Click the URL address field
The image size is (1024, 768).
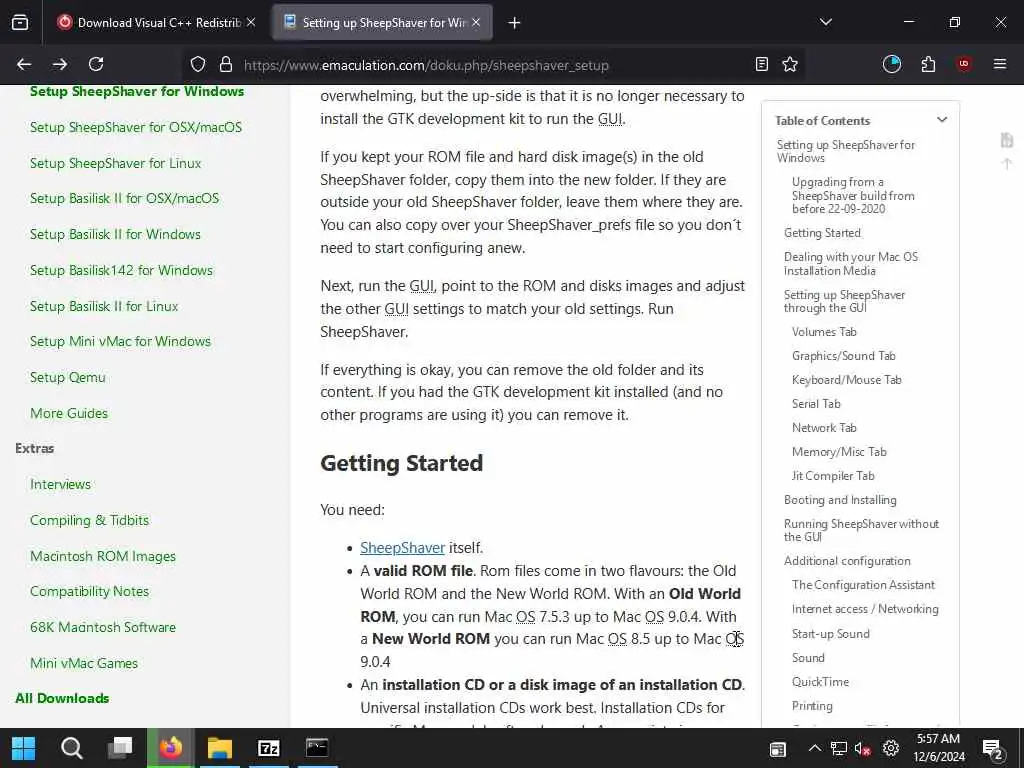click(x=493, y=65)
